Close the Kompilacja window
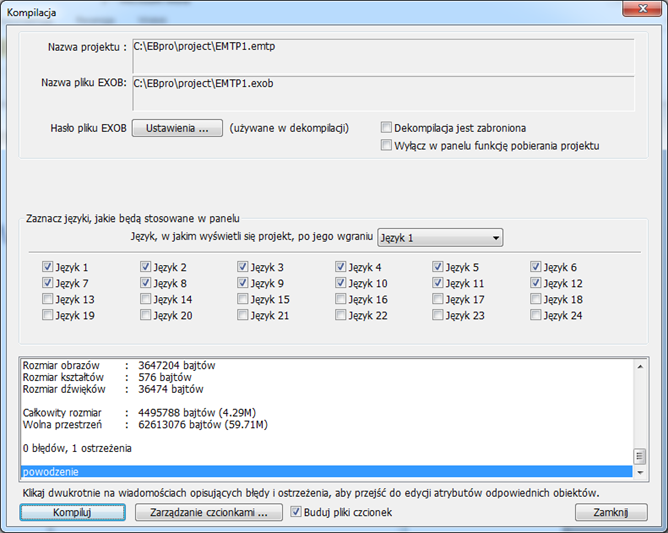The width and height of the screenshot is (668, 533). 642,8
